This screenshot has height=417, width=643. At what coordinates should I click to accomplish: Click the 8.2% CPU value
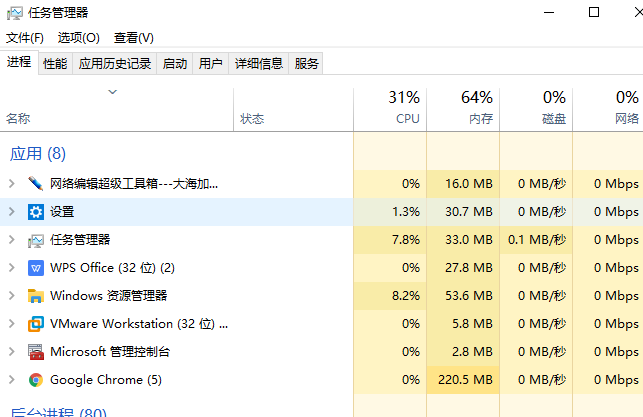(x=406, y=296)
